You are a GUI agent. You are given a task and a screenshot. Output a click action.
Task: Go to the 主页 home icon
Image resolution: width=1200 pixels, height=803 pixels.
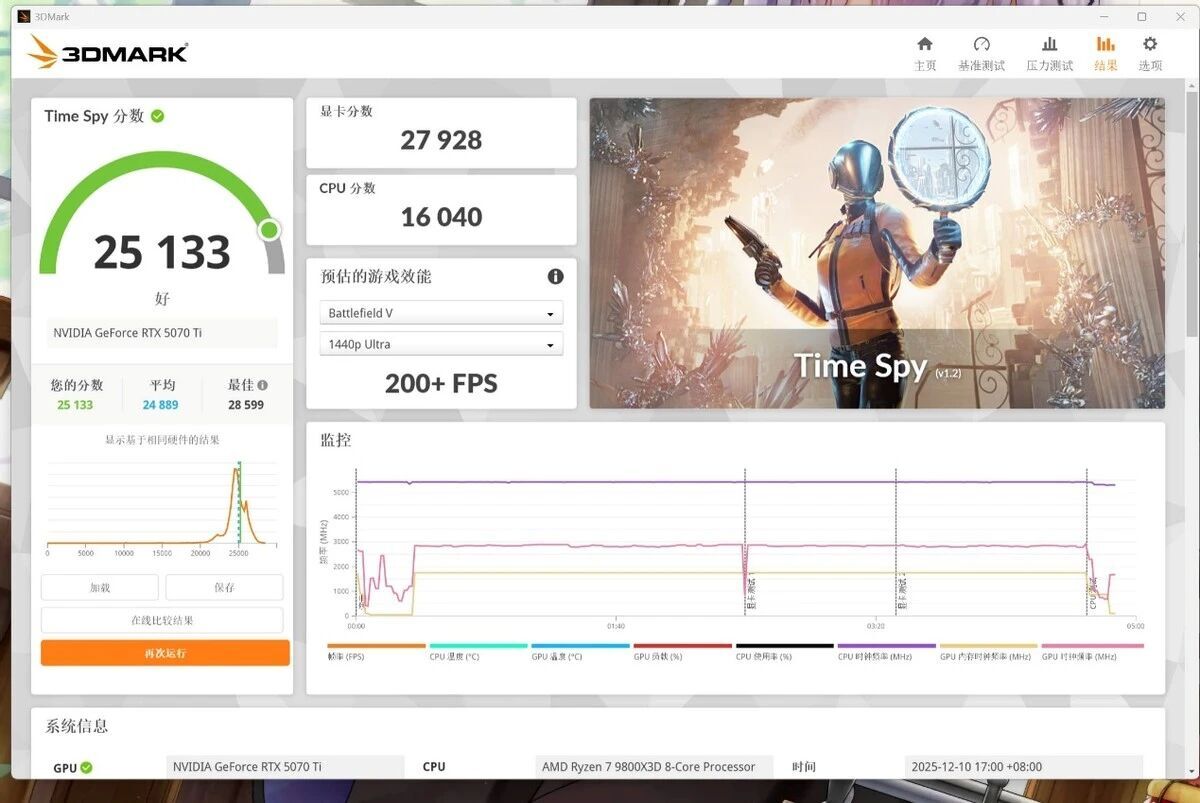pos(925,44)
